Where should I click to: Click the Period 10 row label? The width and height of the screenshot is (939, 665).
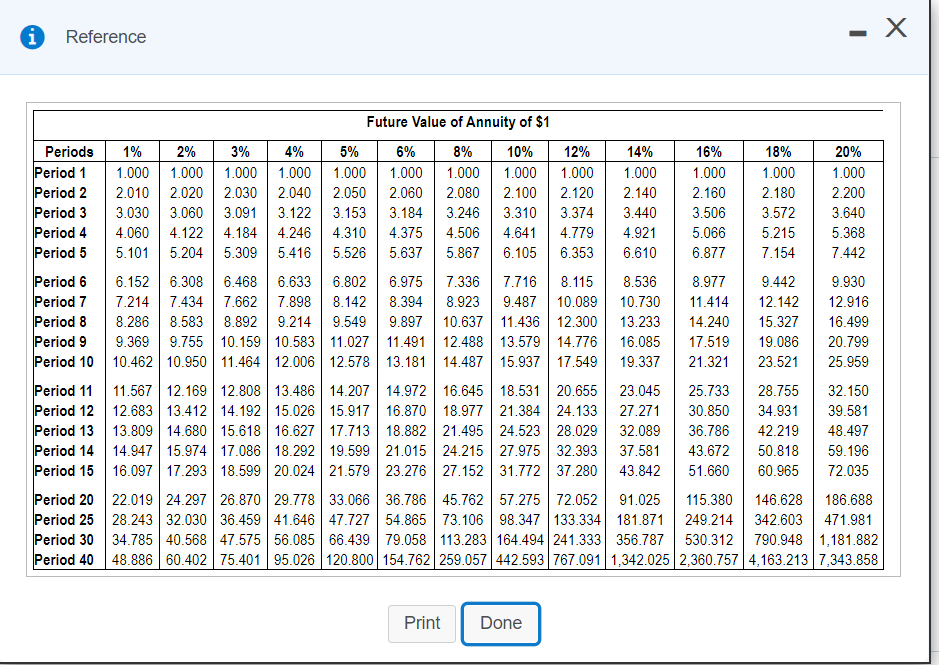64,362
